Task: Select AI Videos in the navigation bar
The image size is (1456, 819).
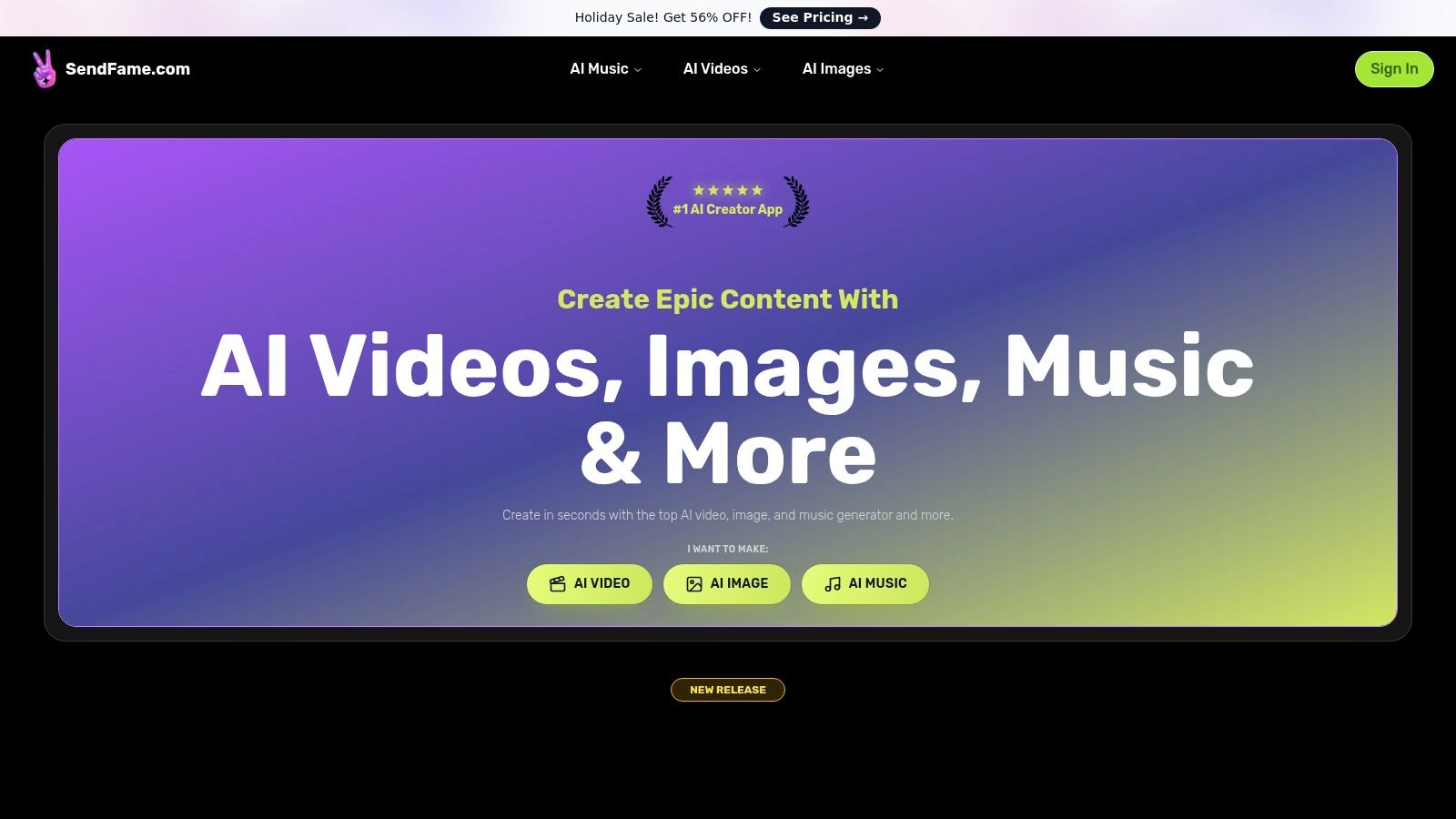Action: coord(715,68)
